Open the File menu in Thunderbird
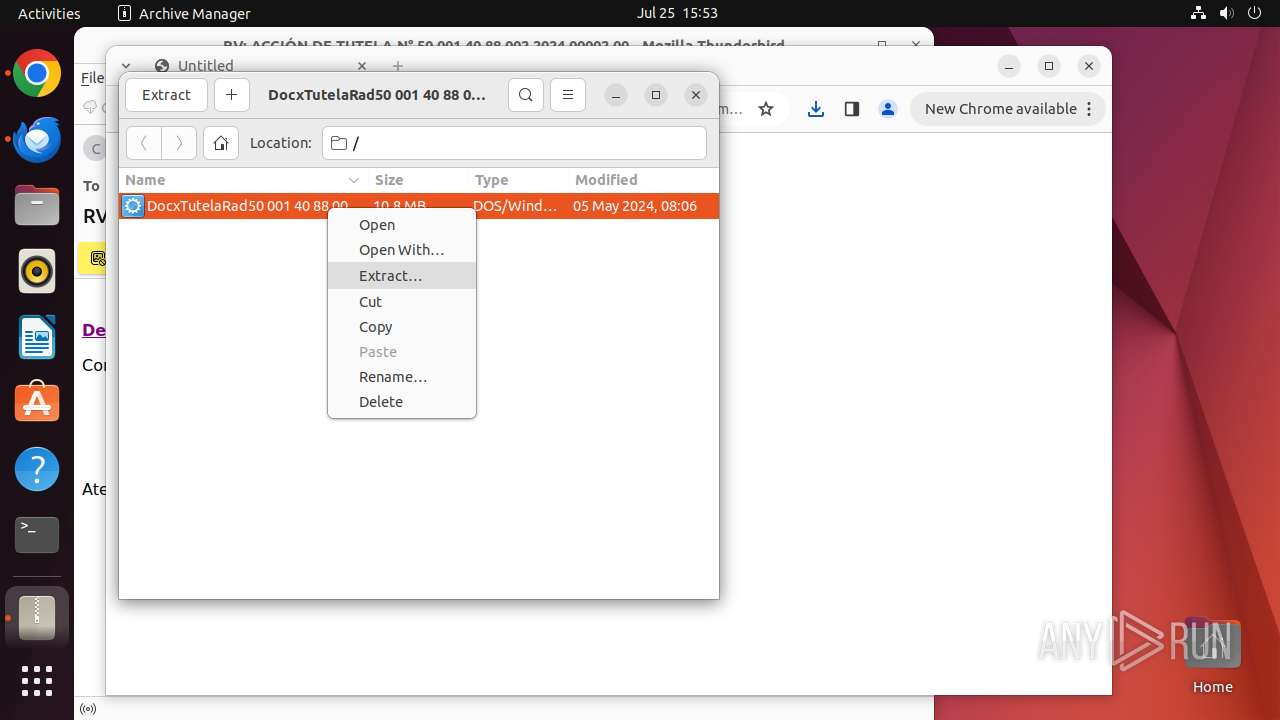This screenshot has height=720, width=1280. coord(92,78)
